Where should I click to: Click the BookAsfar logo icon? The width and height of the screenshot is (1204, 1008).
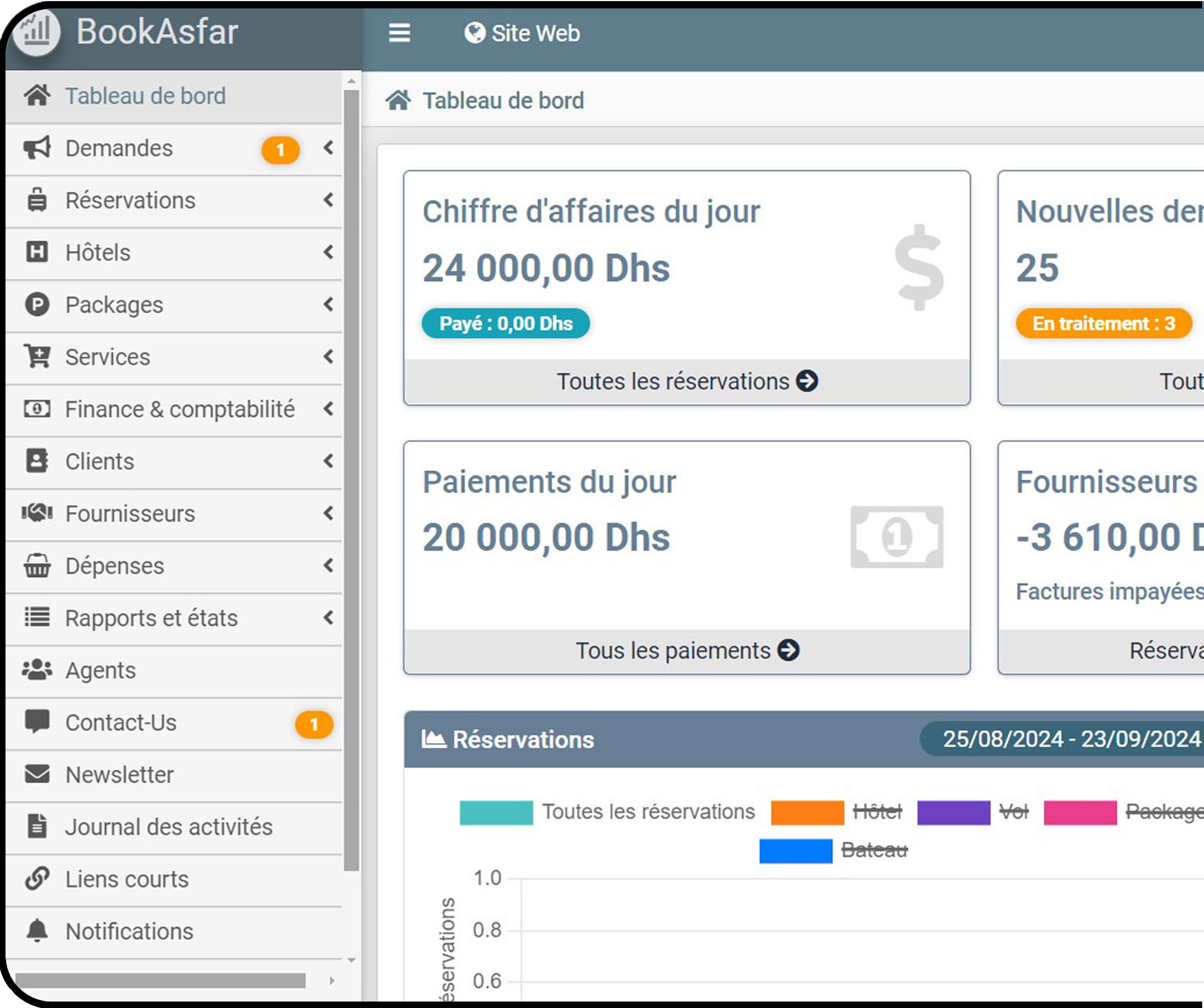pos(36,32)
